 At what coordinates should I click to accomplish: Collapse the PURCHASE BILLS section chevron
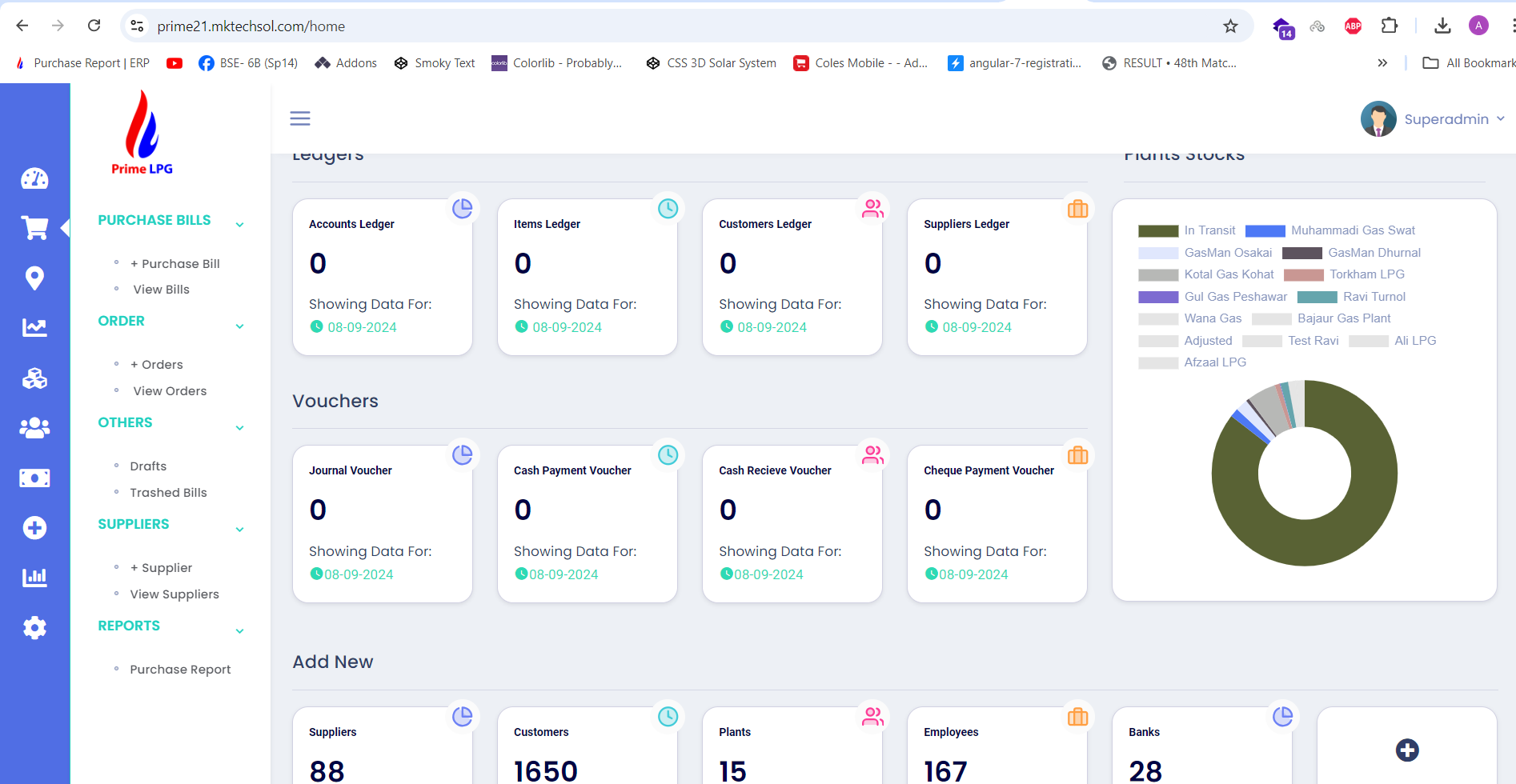click(x=239, y=225)
